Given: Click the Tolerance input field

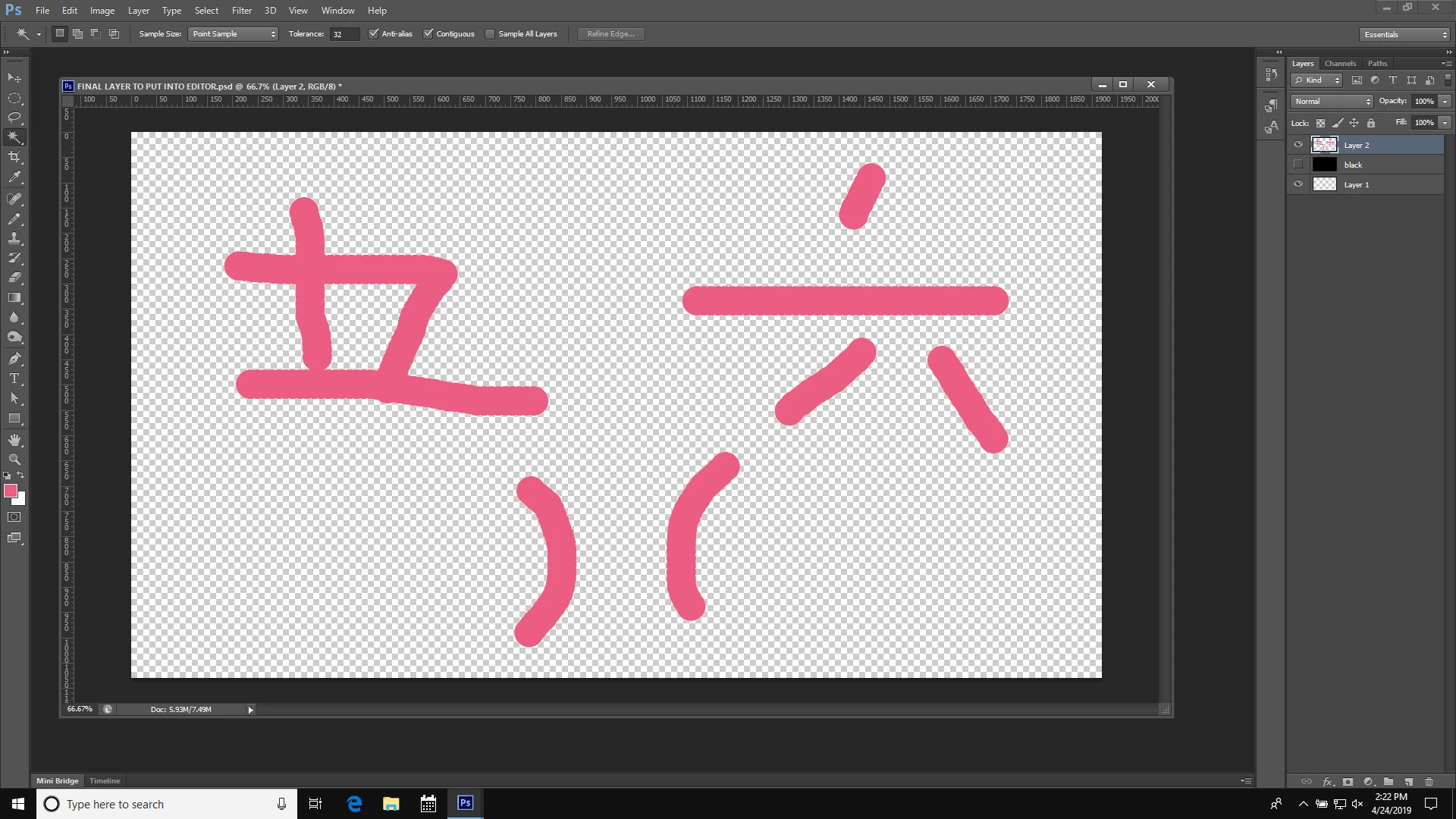Looking at the screenshot, I should tap(344, 34).
